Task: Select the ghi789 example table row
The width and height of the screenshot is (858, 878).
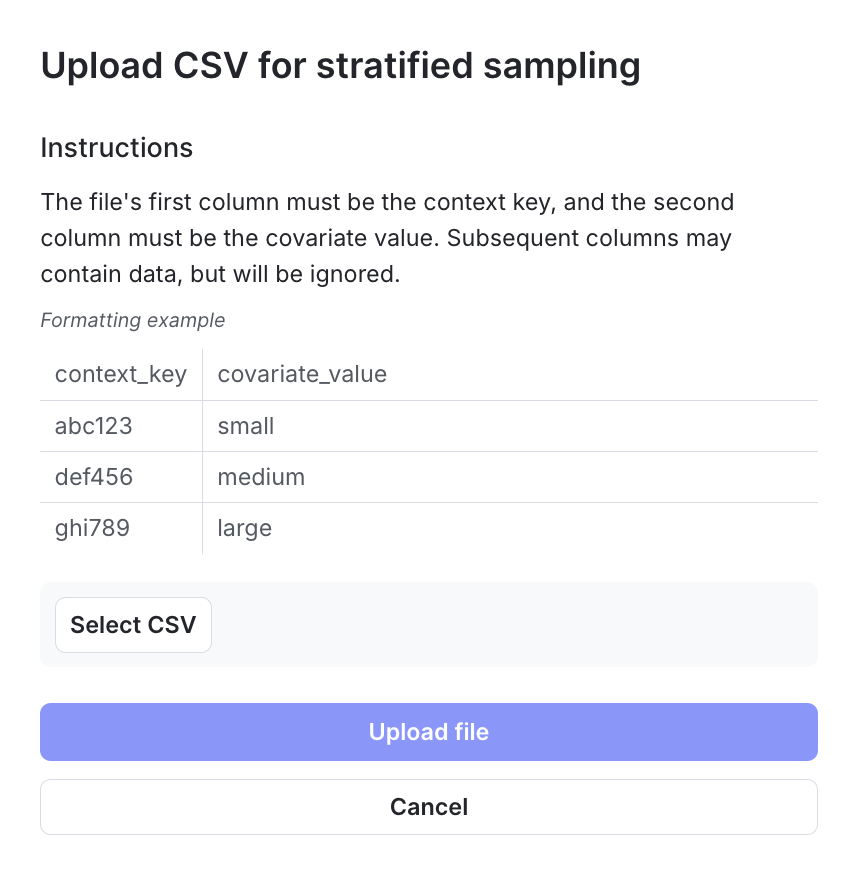Action: coord(428,528)
